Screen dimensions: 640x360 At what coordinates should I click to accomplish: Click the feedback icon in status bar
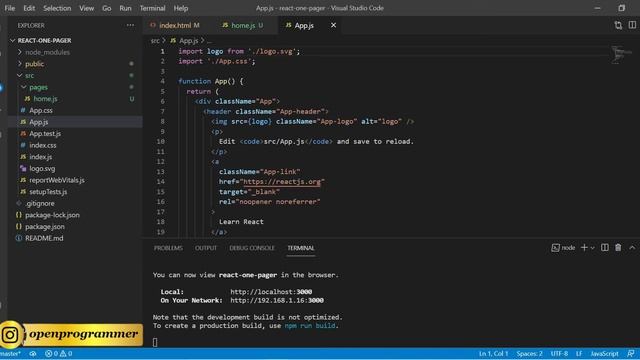coord(631,354)
